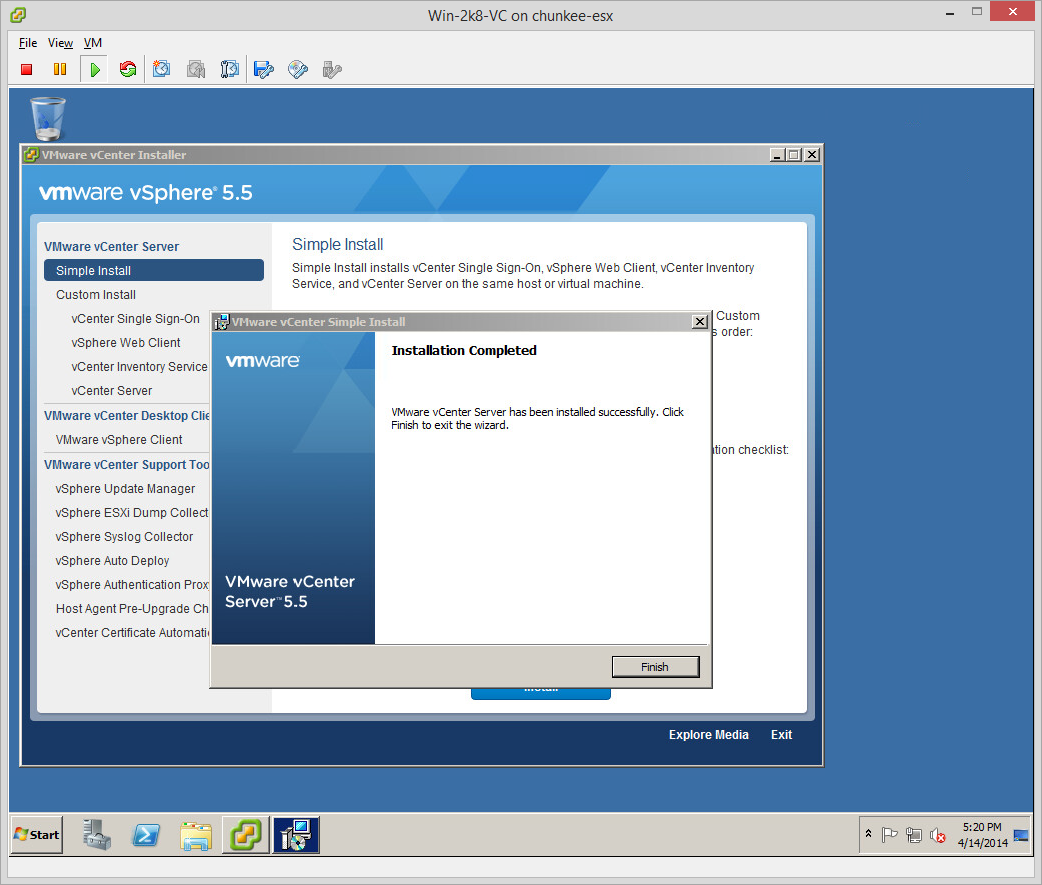Open the View menu
The width and height of the screenshot is (1042, 885).
[x=60, y=43]
